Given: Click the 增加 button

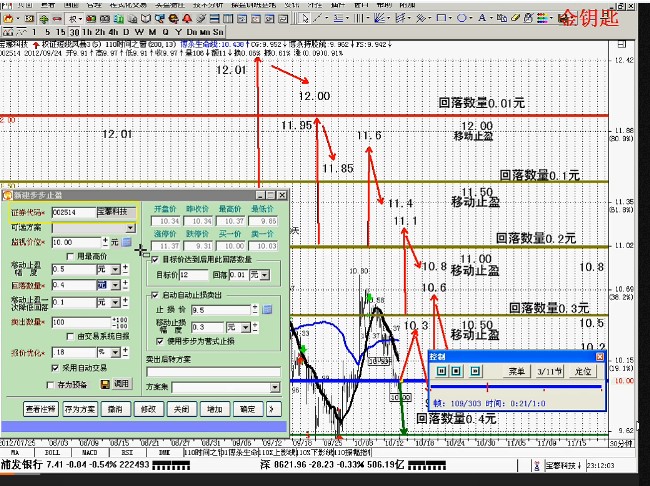Looking at the screenshot, I should [x=214, y=409].
